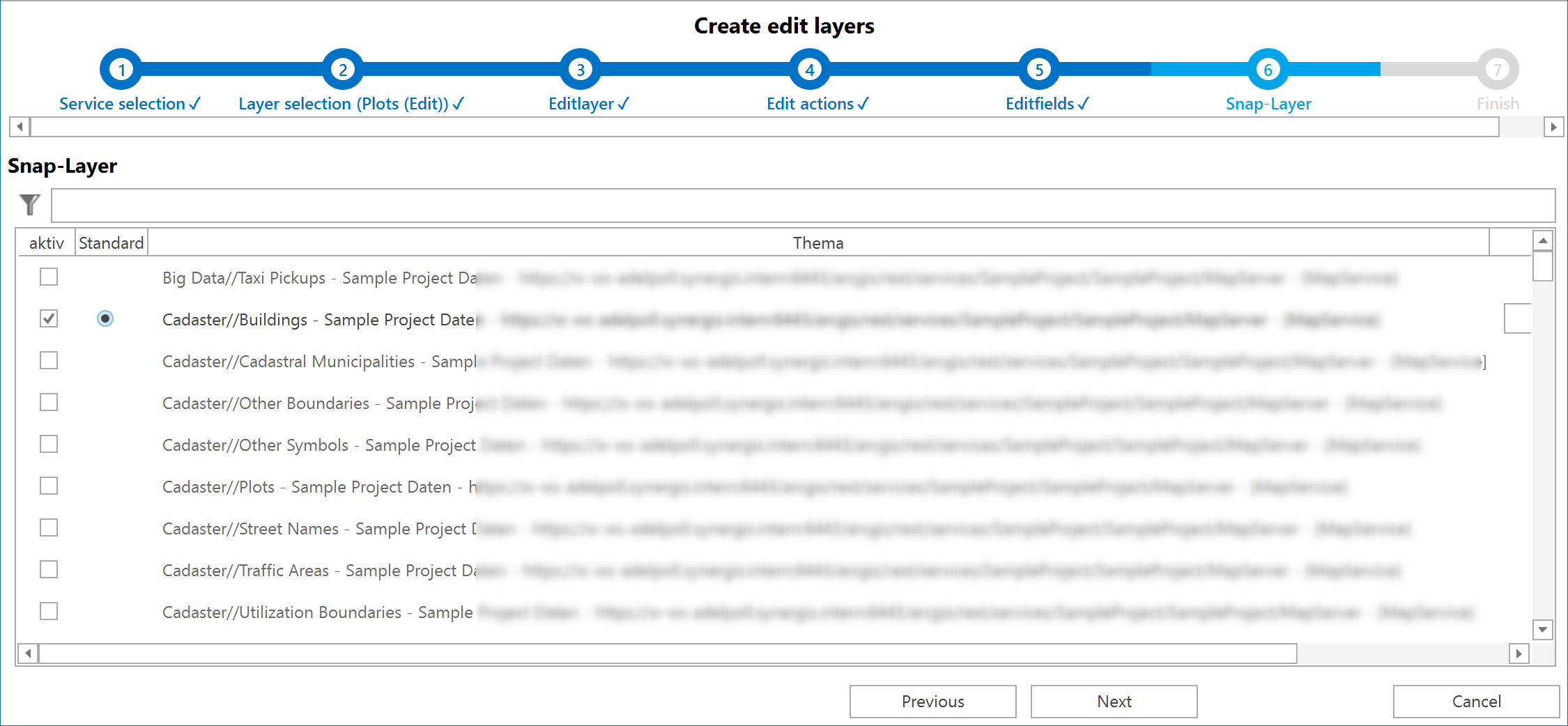1568x726 pixels.
Task: Click the Editfields step 5 icon
Action: (x=1039, y=69)
